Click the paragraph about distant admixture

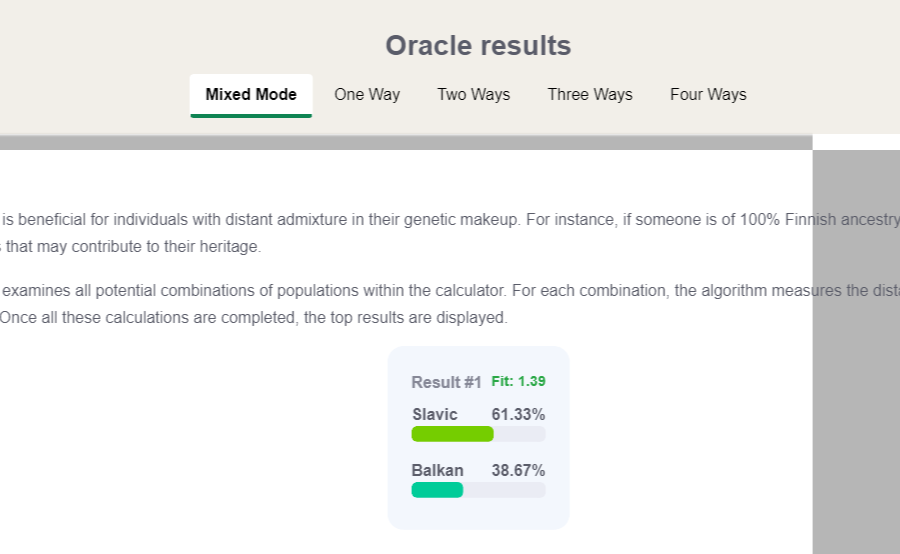450,233
